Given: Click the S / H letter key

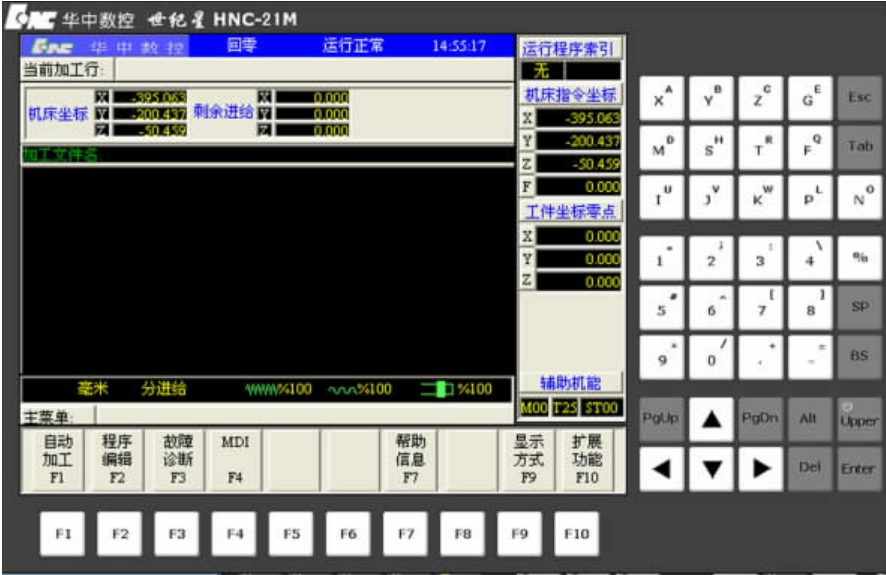Looking at the screenshot, I should tap(711, 148).
